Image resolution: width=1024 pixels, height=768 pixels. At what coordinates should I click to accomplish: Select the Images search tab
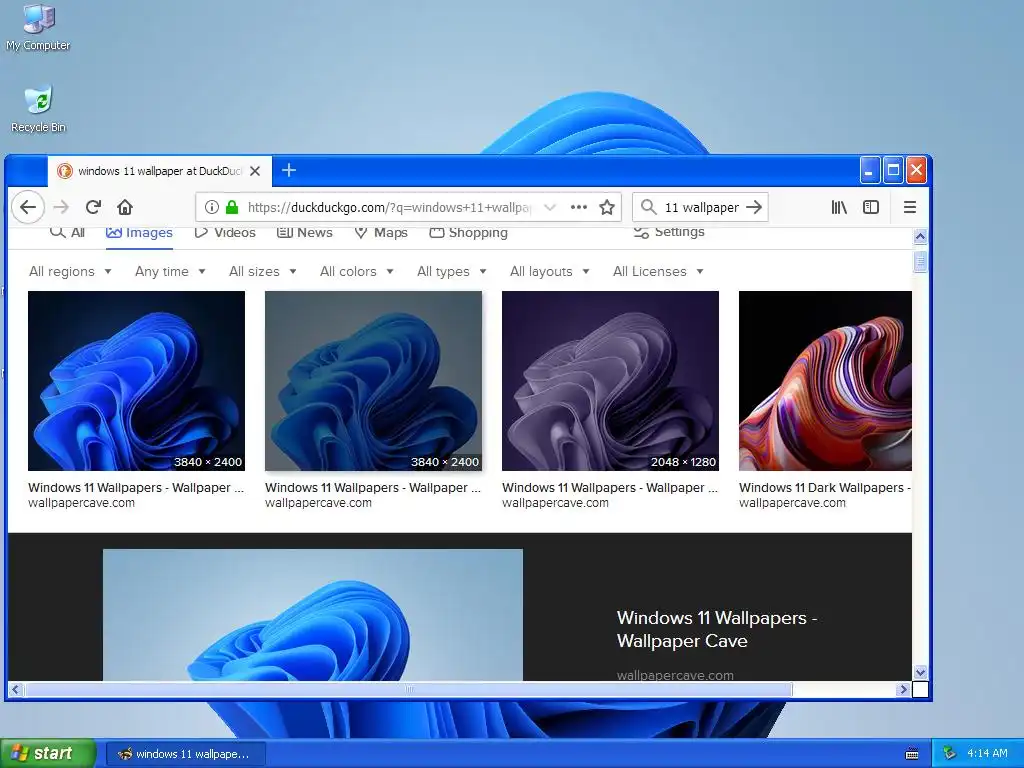point(139,233)
